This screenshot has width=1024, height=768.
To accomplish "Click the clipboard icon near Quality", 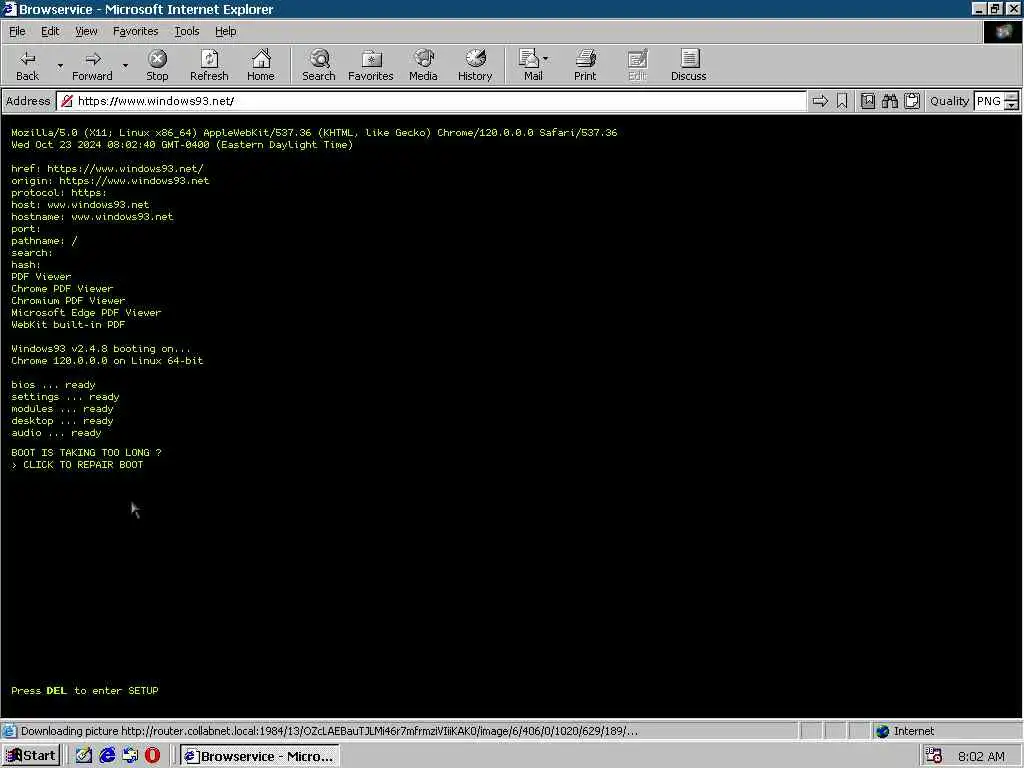I will (x=912, y=101).
